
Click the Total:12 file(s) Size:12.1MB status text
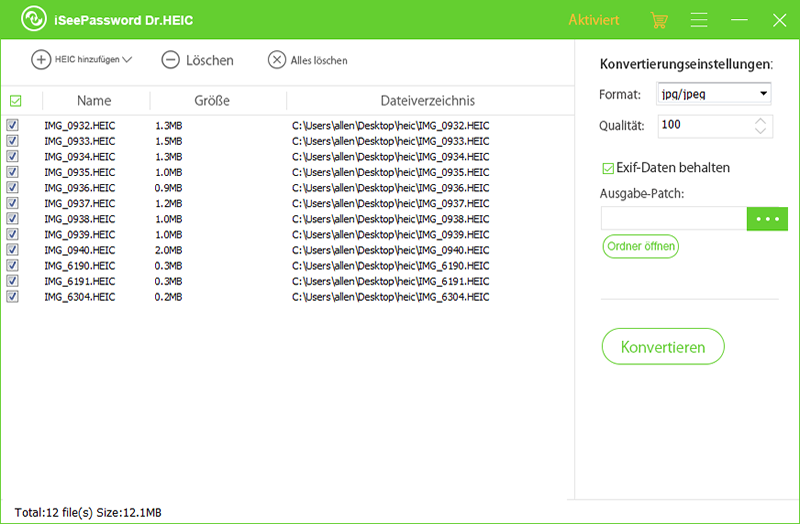[x=88, y=512]
